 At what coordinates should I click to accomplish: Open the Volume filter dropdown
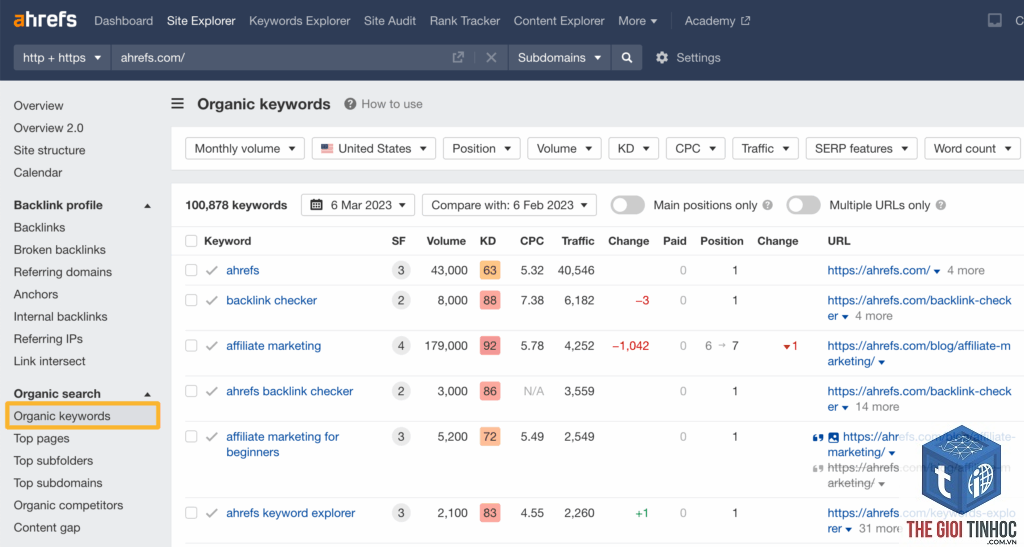click(x=564, y=149)
